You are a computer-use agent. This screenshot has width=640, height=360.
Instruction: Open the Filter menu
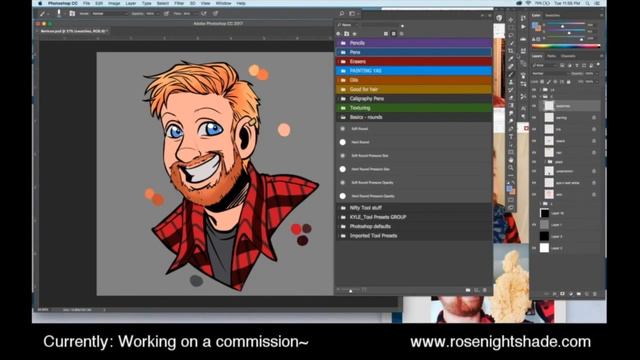(179, 3)
